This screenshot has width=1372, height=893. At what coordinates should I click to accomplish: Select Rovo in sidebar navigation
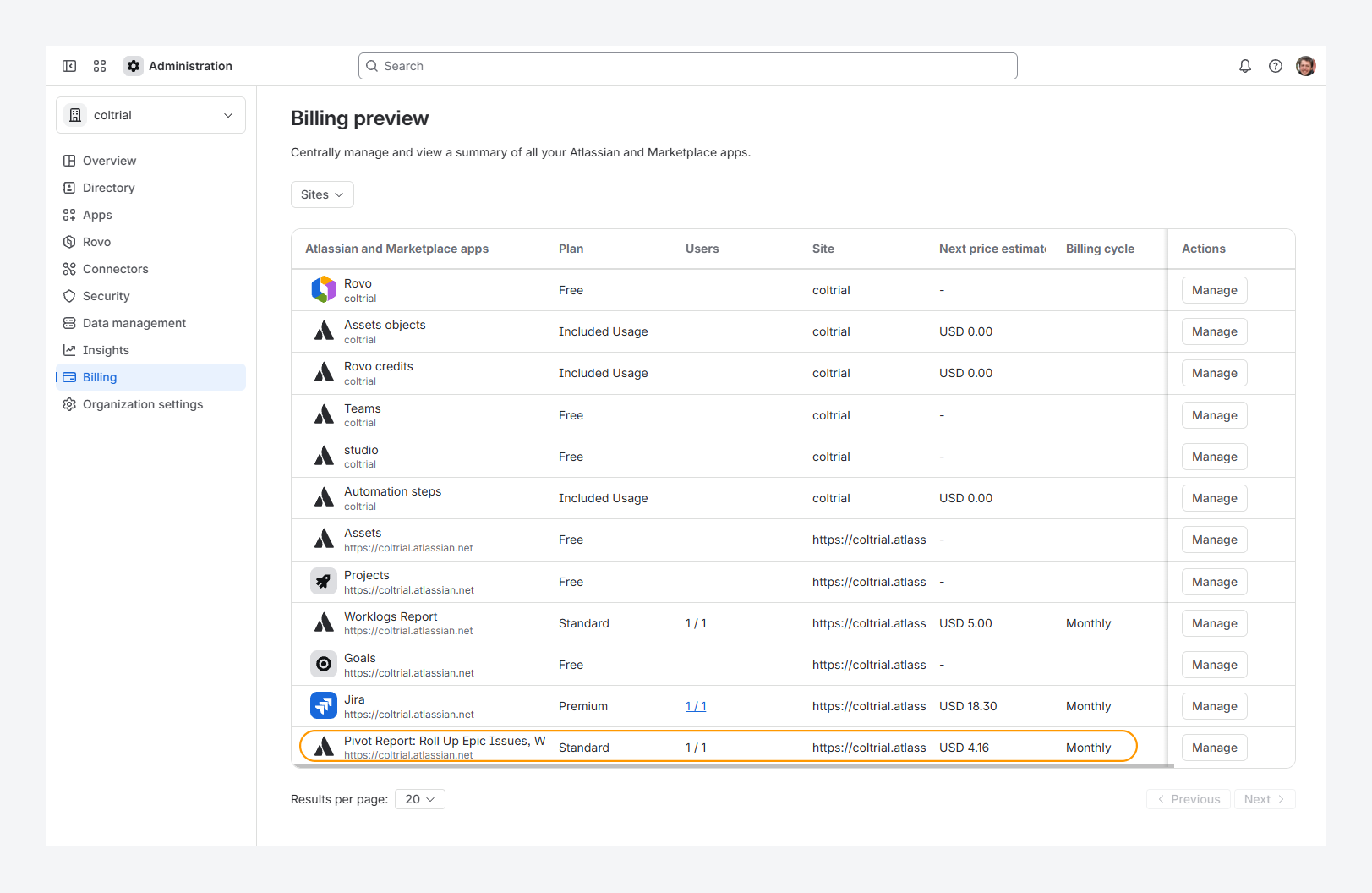click(x=150, y=242)
